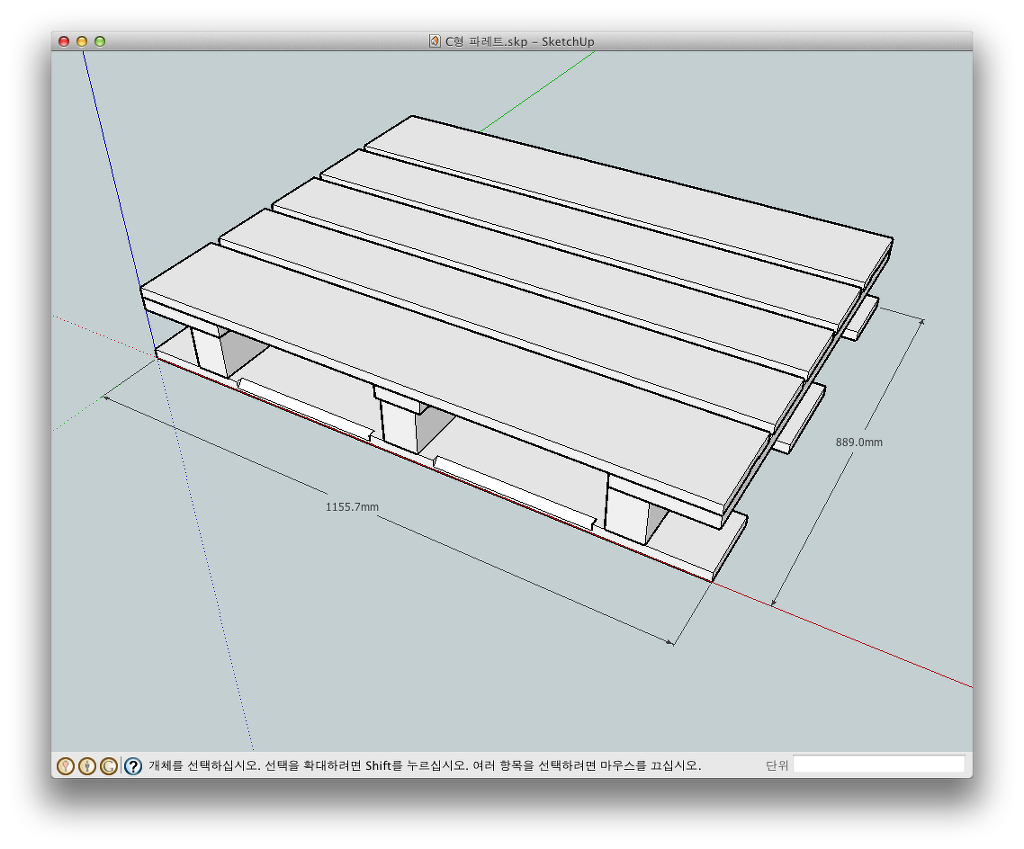1024x849 pixels.
Task: Minimize the window with yellow button
Action: (x=82, y=41)
